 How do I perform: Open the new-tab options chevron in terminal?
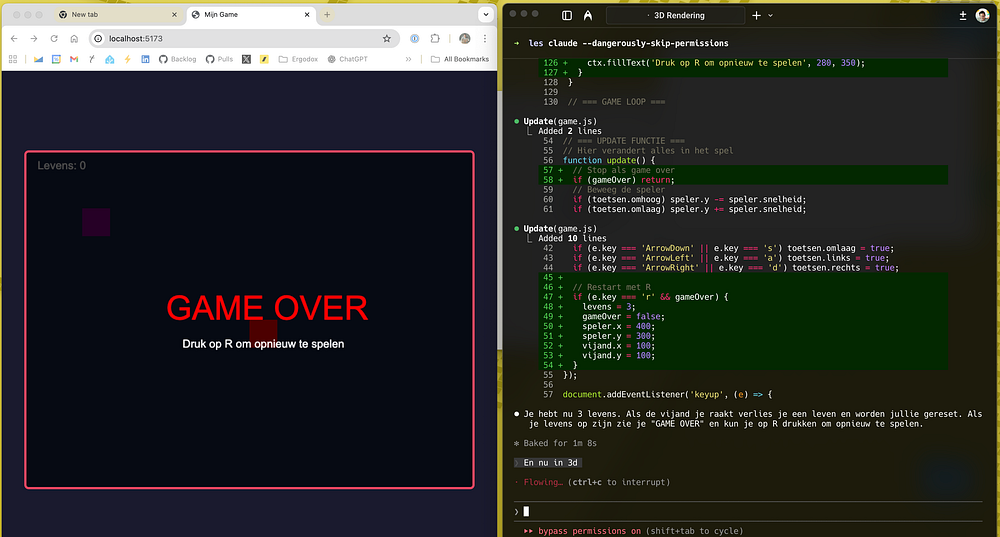click(x=770, y=15)
